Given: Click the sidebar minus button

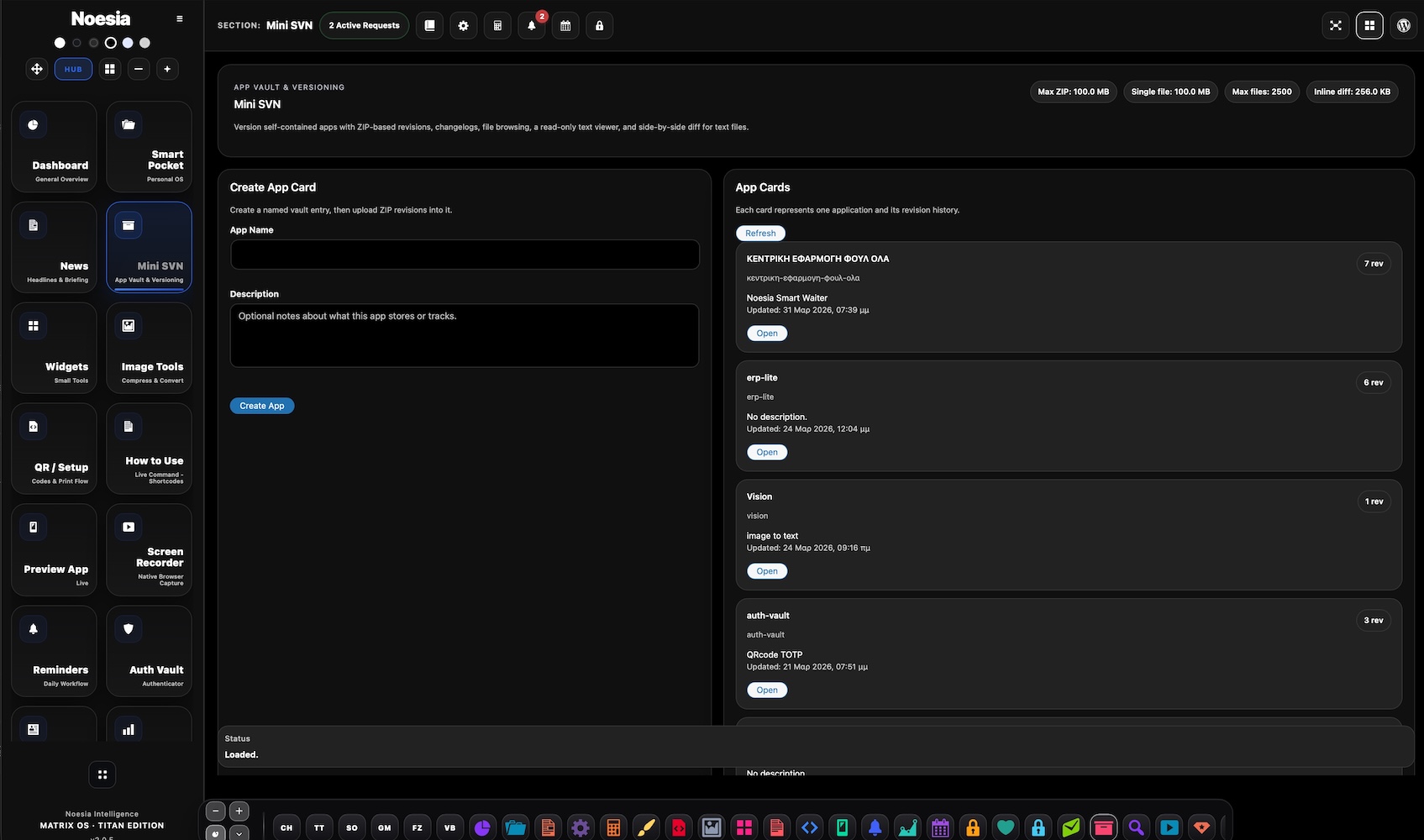Looking at the screenshot, I should 139,69.
